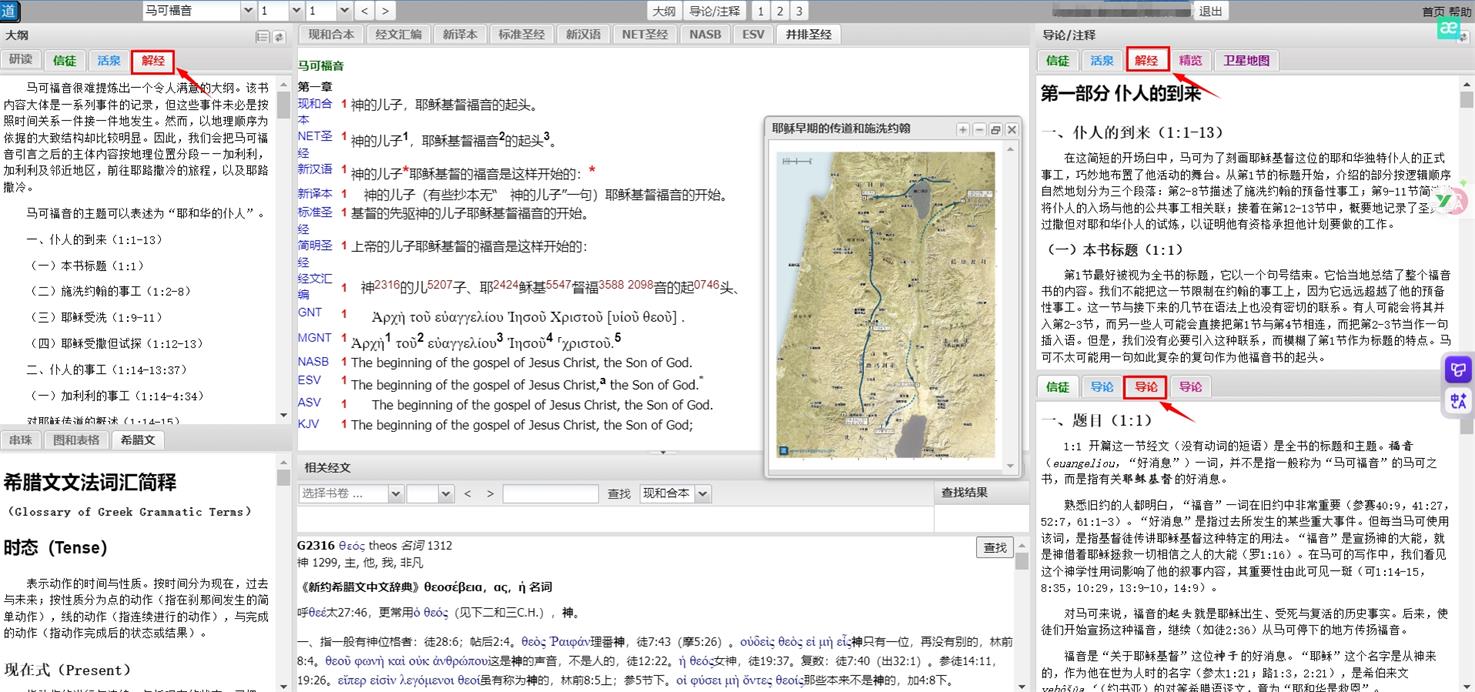Viewport: 1475px width, 692px height.
Task: Click the teal ae extension icon
Action: 1446,30
